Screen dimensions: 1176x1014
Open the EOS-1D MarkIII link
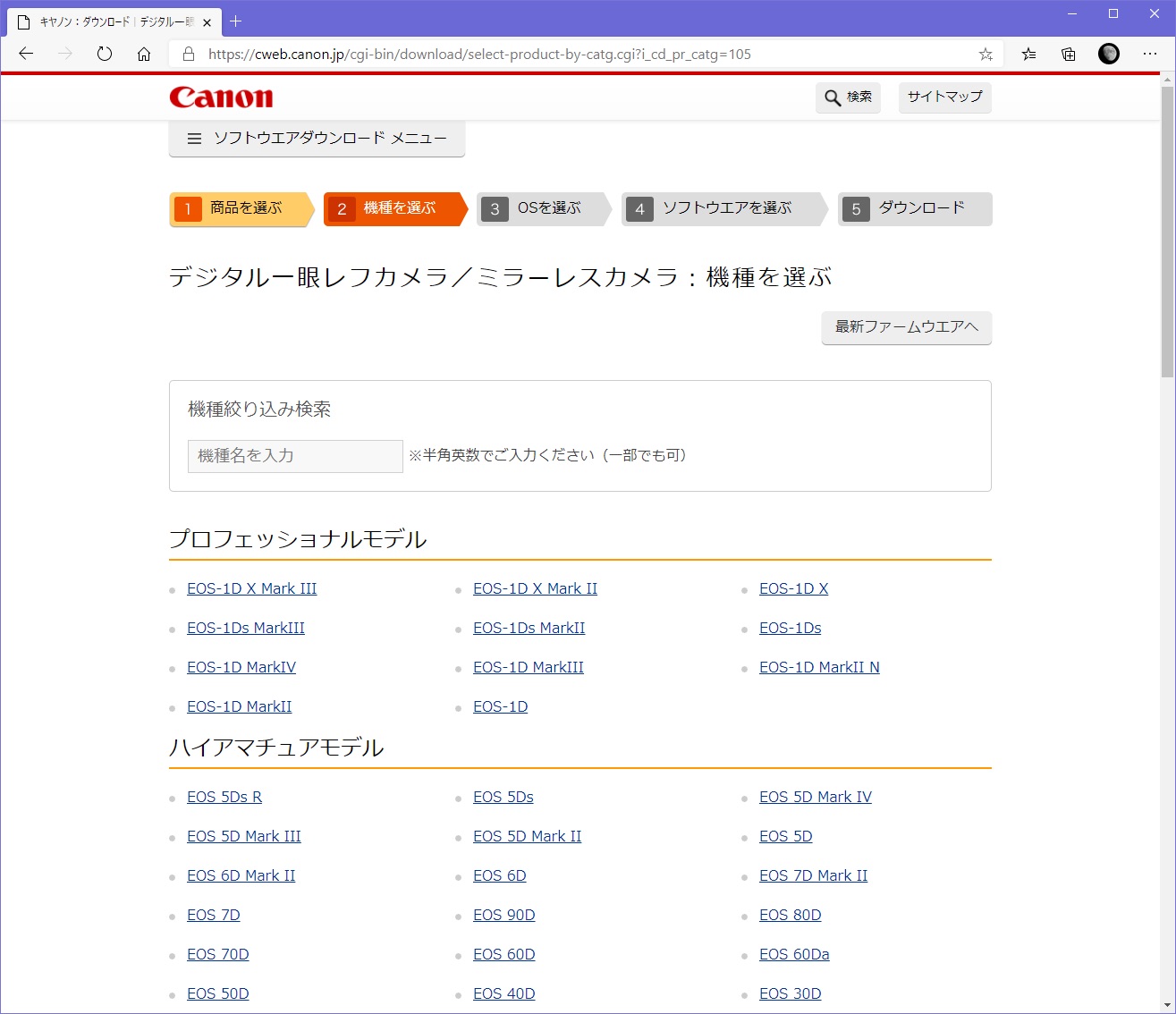(x=529, y=667)
